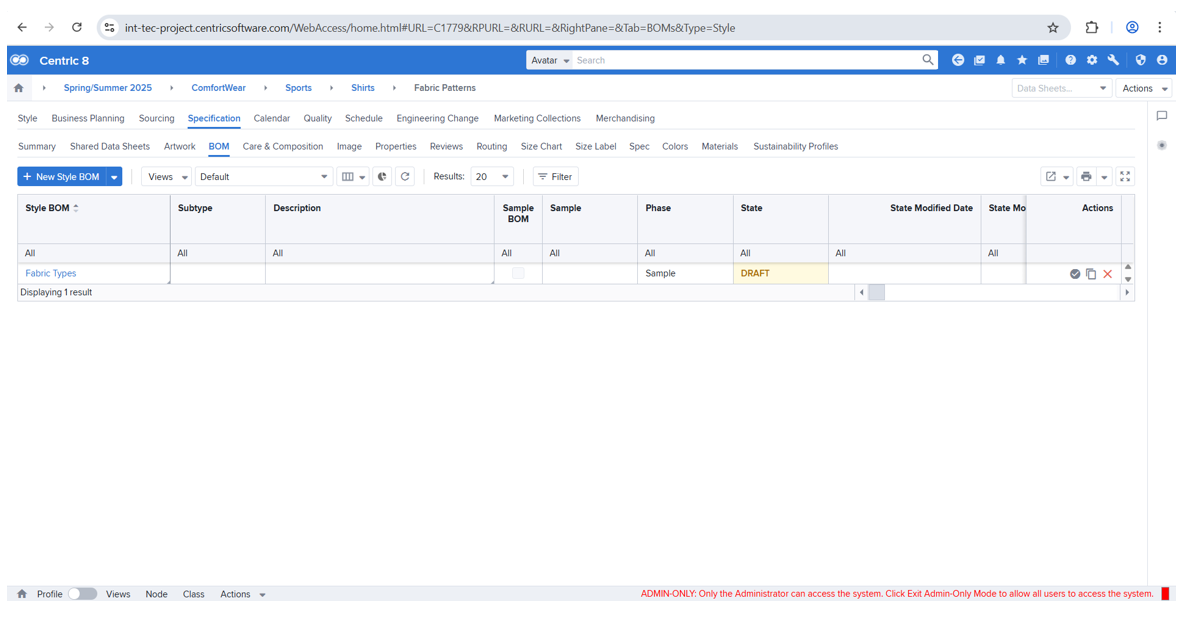Open the Size Chart subtab
Screen dimensions: 1192x617
tap(541, 147)
